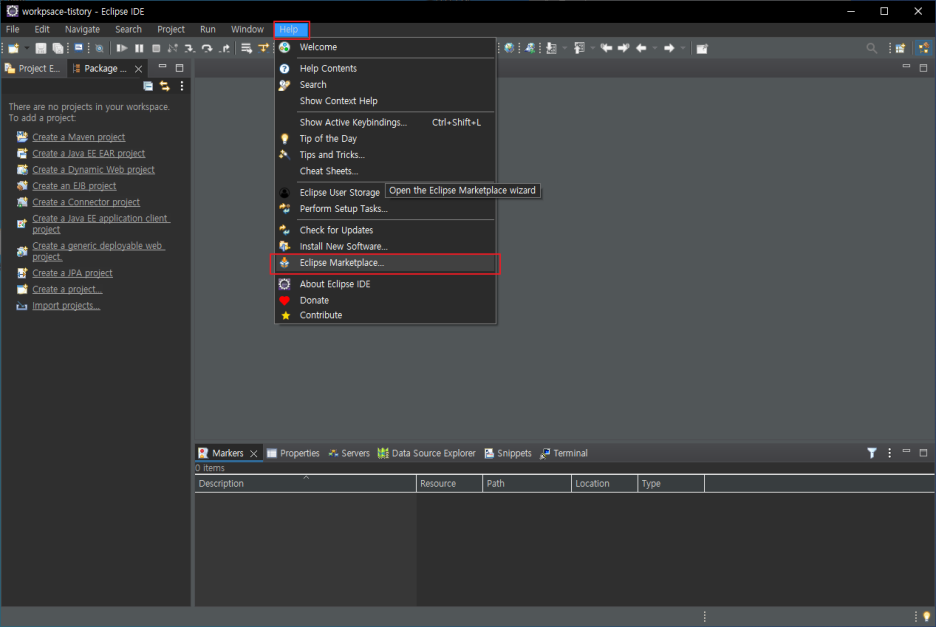
Task: Switch to the Project Explorer tab
Action: pyautogui.click(x=33, y=69)
